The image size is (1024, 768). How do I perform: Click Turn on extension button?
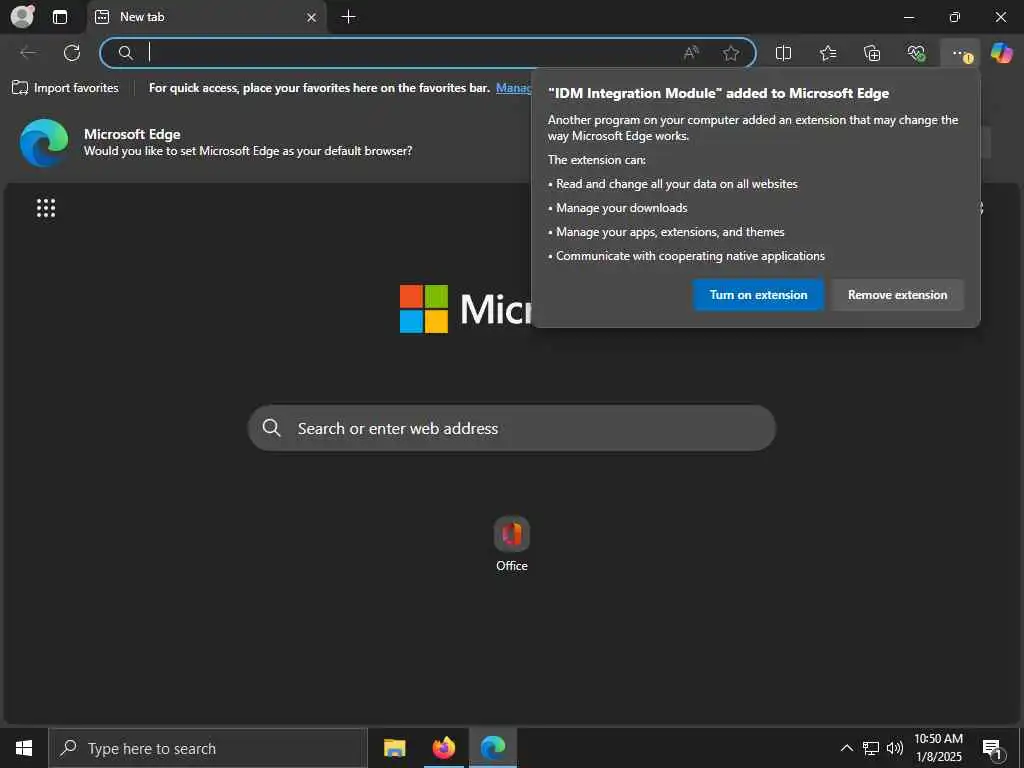coord(758,295)
